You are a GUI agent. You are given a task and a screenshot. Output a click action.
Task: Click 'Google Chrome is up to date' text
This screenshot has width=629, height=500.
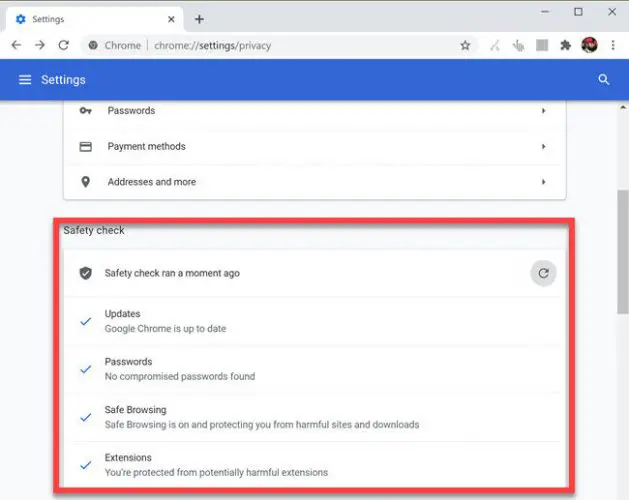165,329
